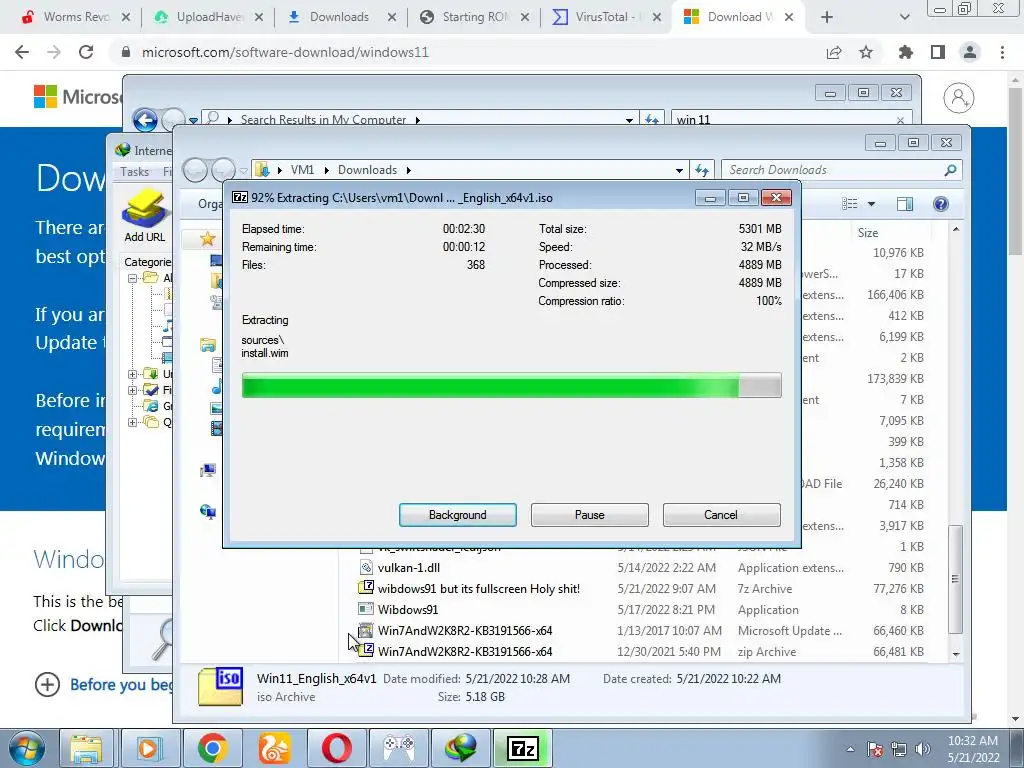Switch to the VirusTotal browser tab
1024x768 pixels.
[x=605, y=17]
